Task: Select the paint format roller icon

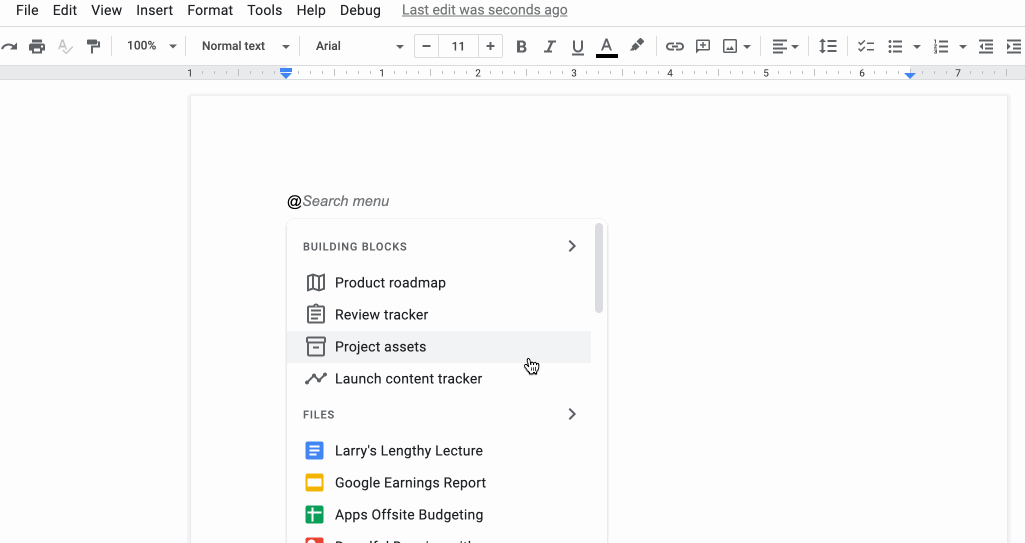Action: [x=93, y=46]
